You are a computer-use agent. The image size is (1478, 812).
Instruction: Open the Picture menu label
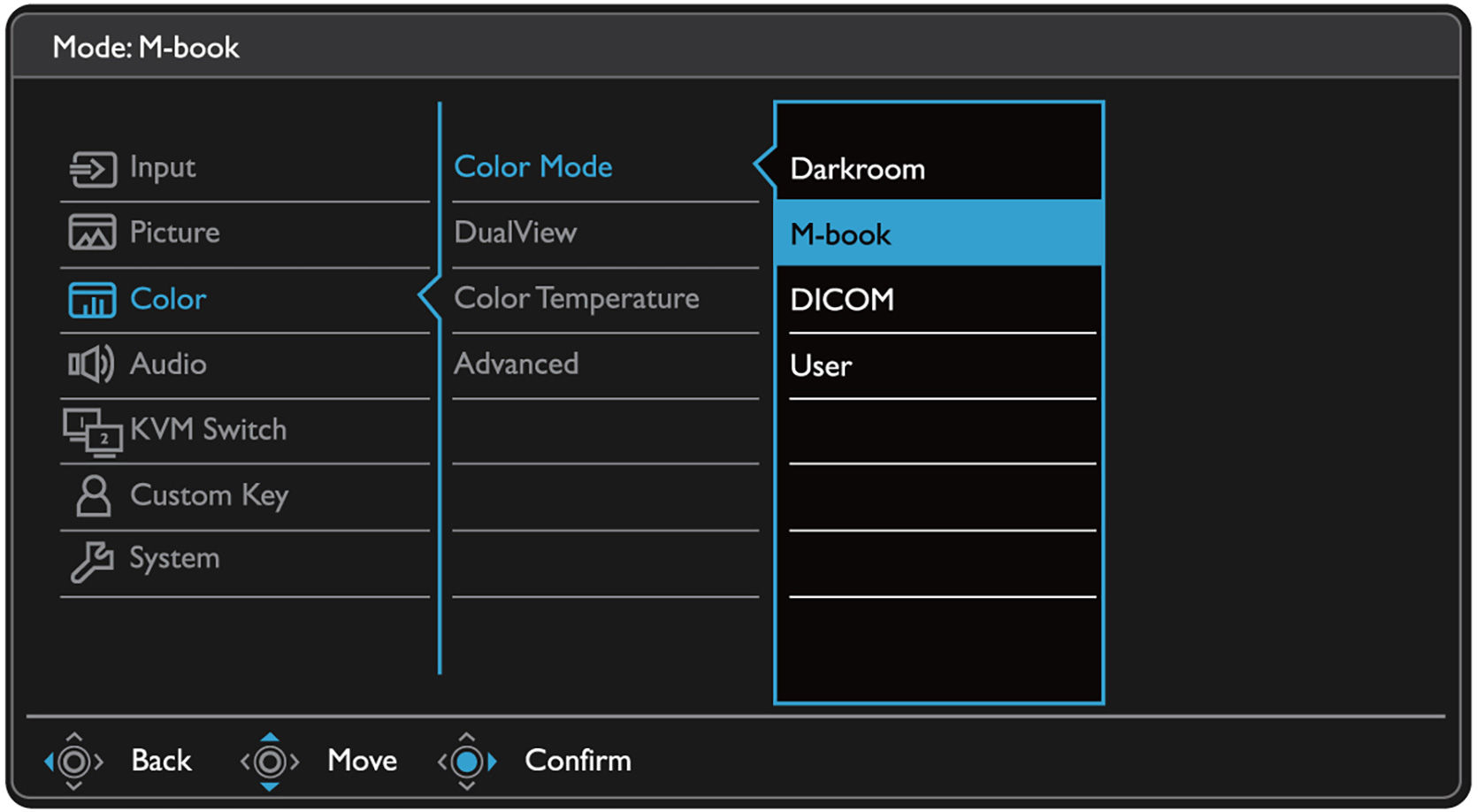pyautogui.click(x=175, y=233)
